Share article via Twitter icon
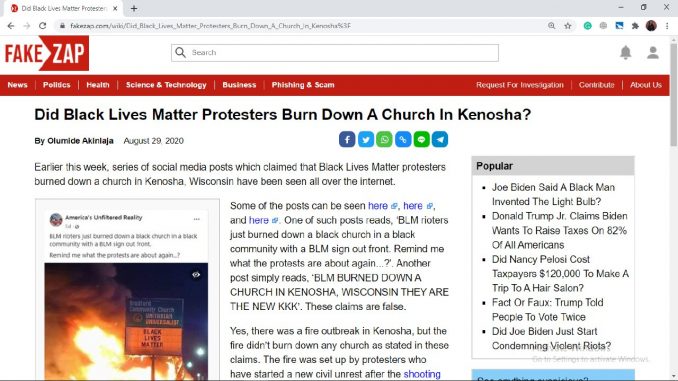This screenshot has height=381, width=678. tap(366, 140)
